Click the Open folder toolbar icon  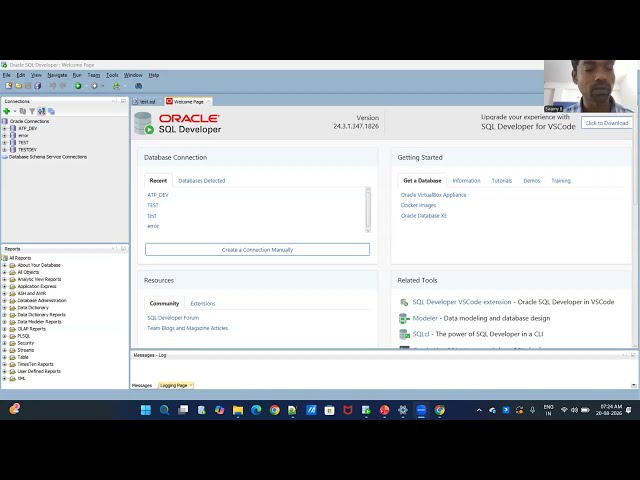[18, 86]
